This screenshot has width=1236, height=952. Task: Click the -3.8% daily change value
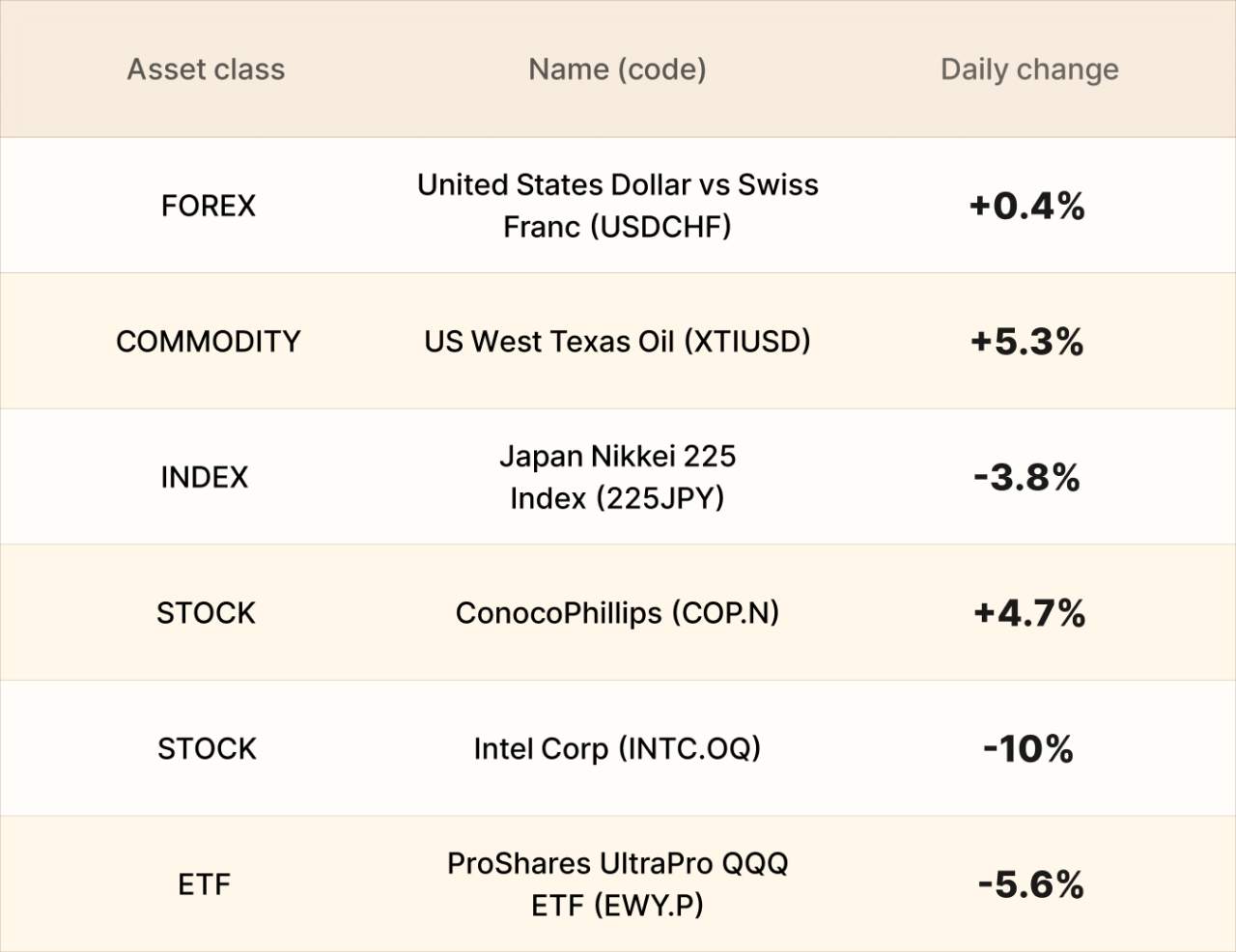click(1027, 477)
